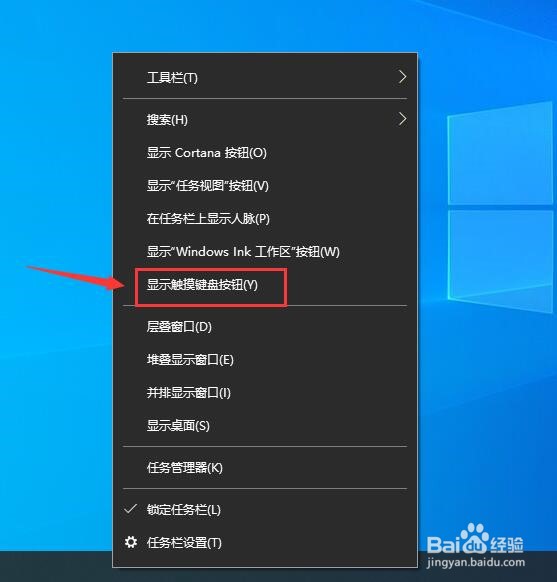Open the 工具栏(T) submenu

click(265, 78)
